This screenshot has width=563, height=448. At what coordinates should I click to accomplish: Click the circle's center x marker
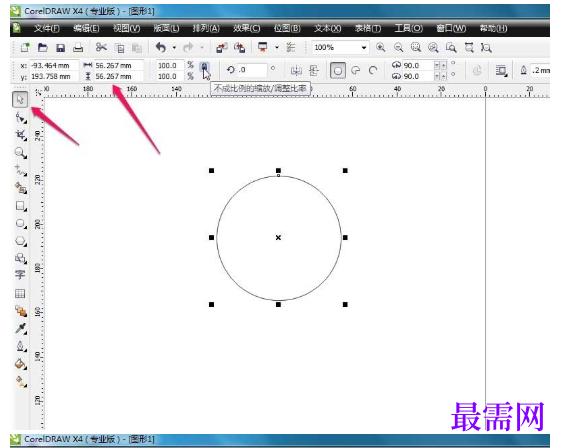pos(278,237)
